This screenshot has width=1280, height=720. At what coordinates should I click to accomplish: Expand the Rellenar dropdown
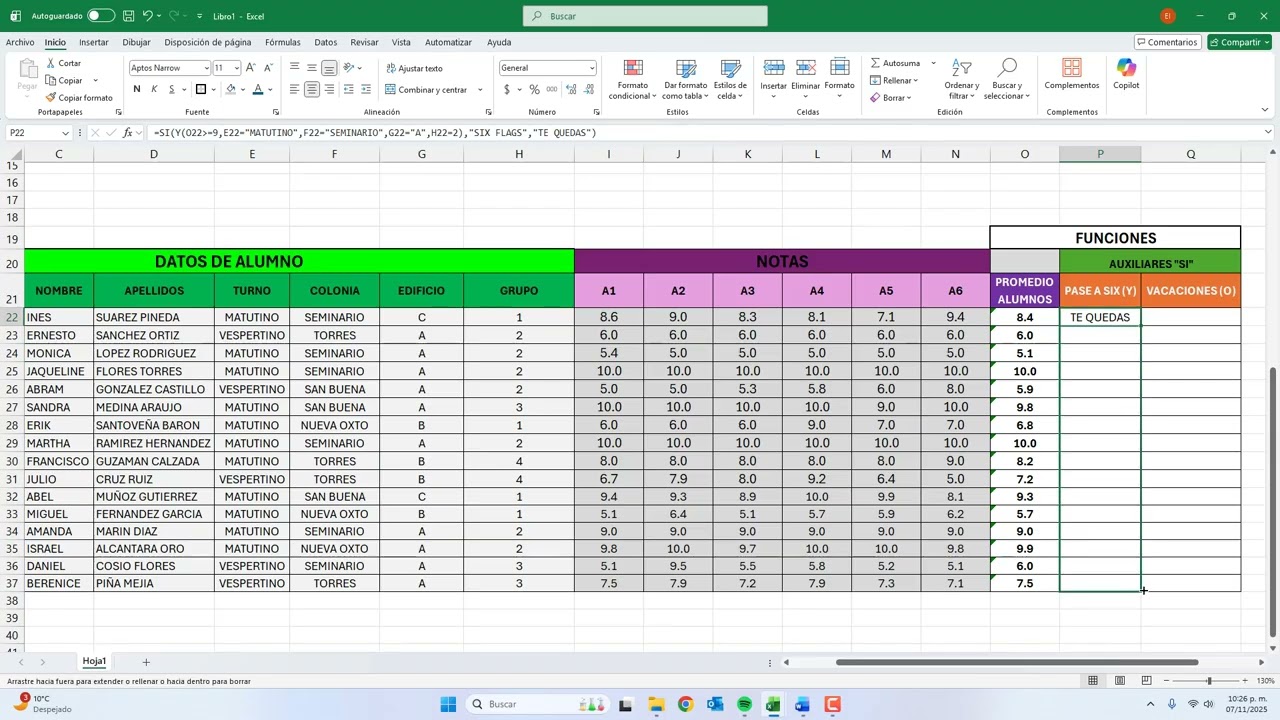tap(915, 81)
